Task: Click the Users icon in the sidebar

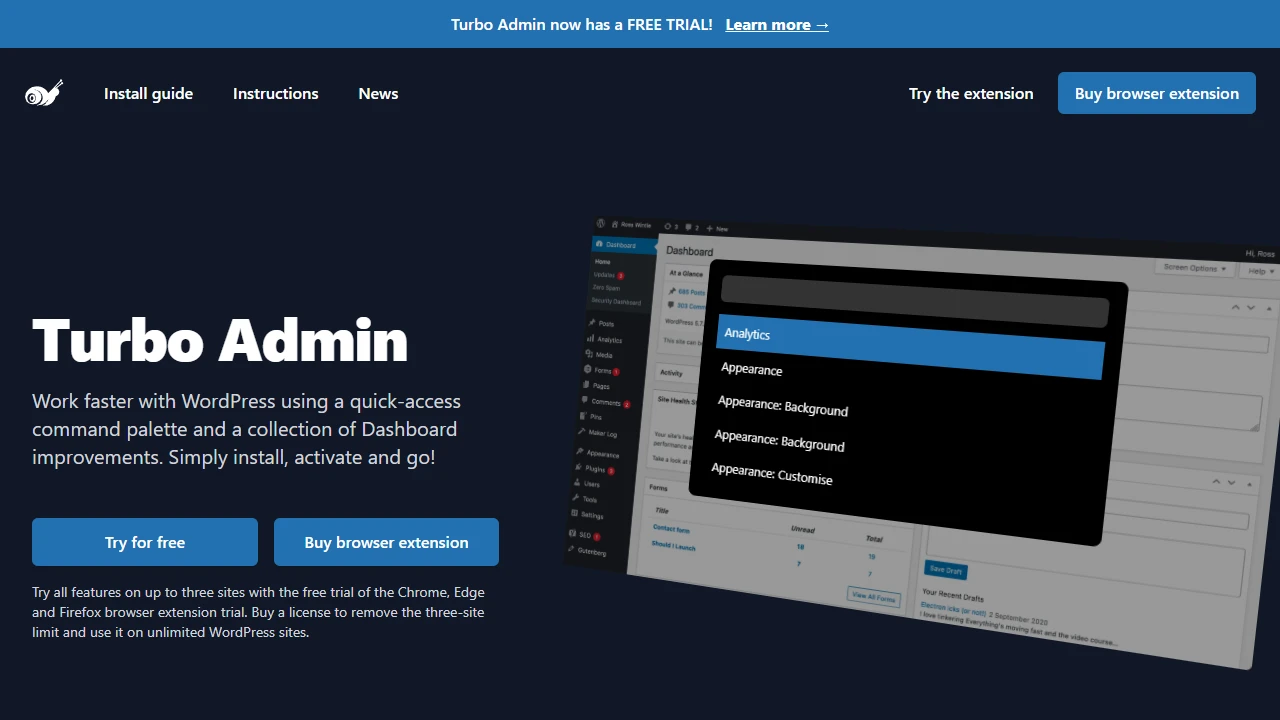Action: pyautogui.click(x=578, y=484)
